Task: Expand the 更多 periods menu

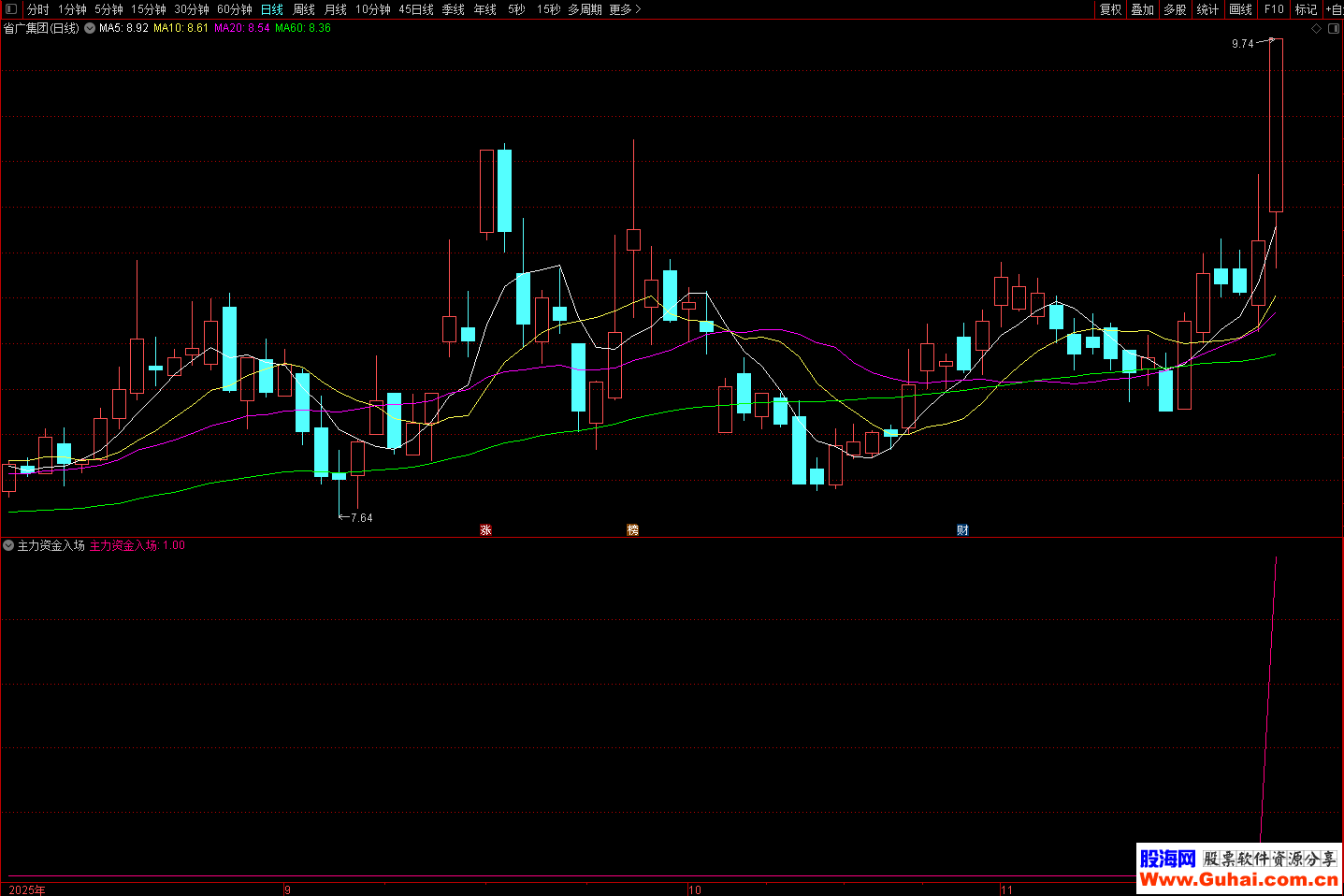Action: [x=624, y=9]
